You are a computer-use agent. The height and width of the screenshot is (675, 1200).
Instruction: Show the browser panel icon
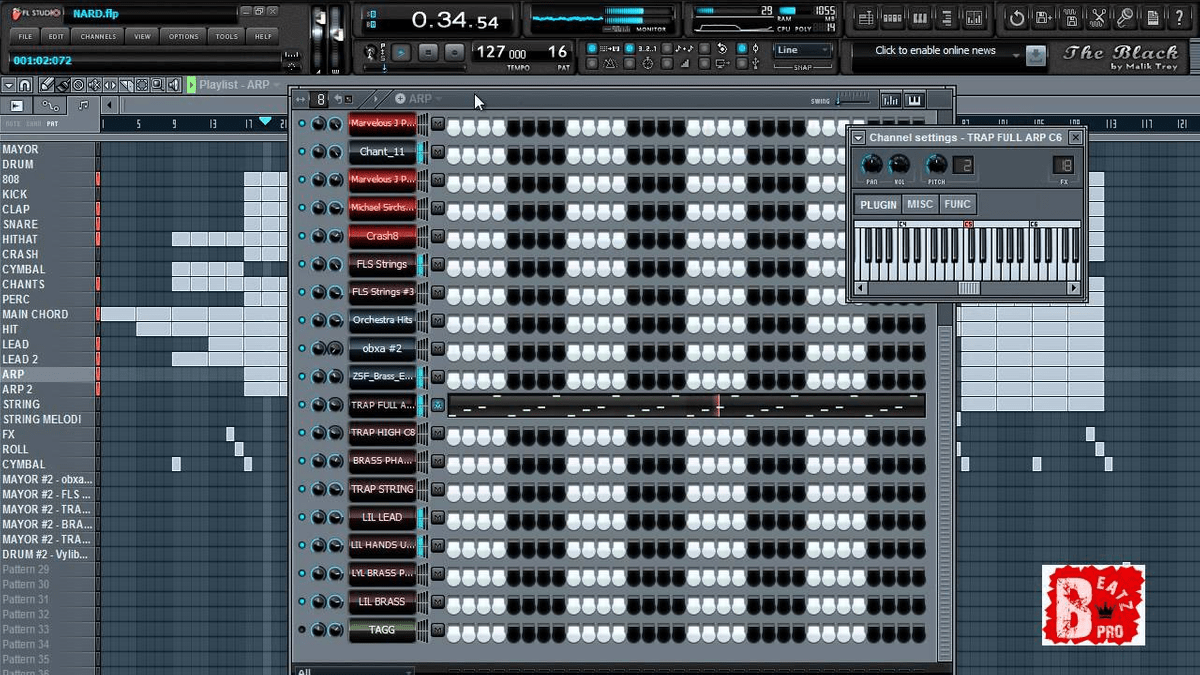click(x=946, y=18)
